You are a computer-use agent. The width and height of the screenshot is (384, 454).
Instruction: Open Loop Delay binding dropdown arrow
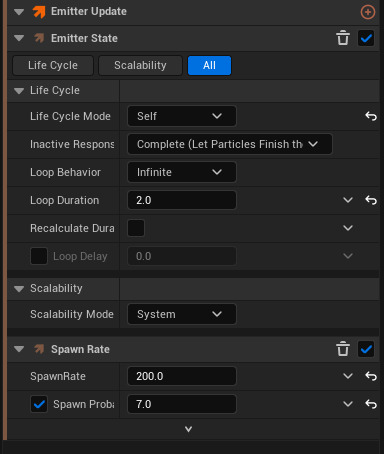pyautogui.click(x=348, y=256)
